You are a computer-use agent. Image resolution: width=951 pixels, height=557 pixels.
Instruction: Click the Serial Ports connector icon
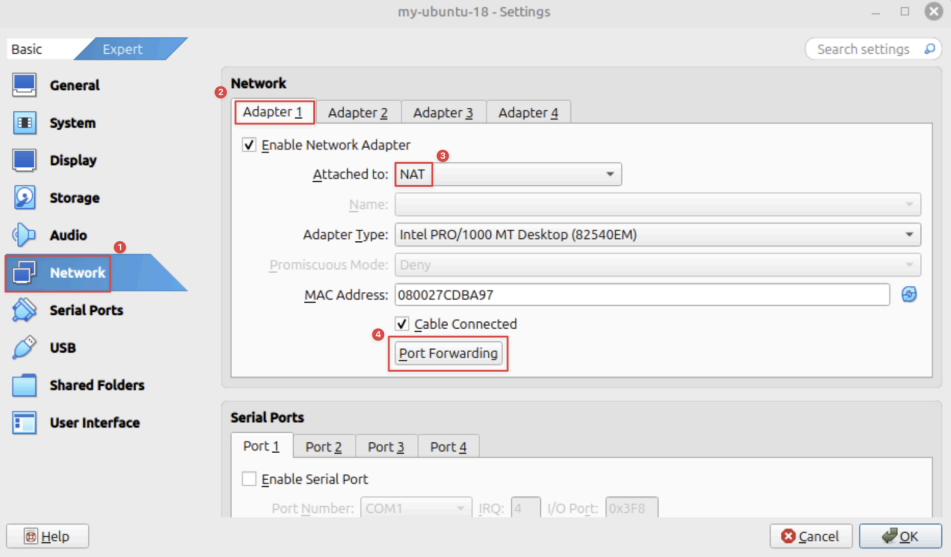(x=24, y=310)
